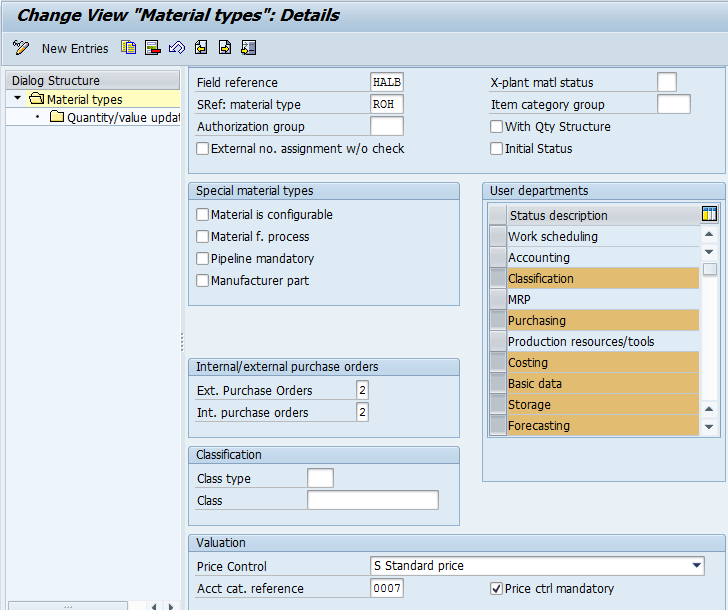This screenshot has width=728, height=610.
Task: Select the MRP department row
Action: pyautogui.click(x=603, y=299)
